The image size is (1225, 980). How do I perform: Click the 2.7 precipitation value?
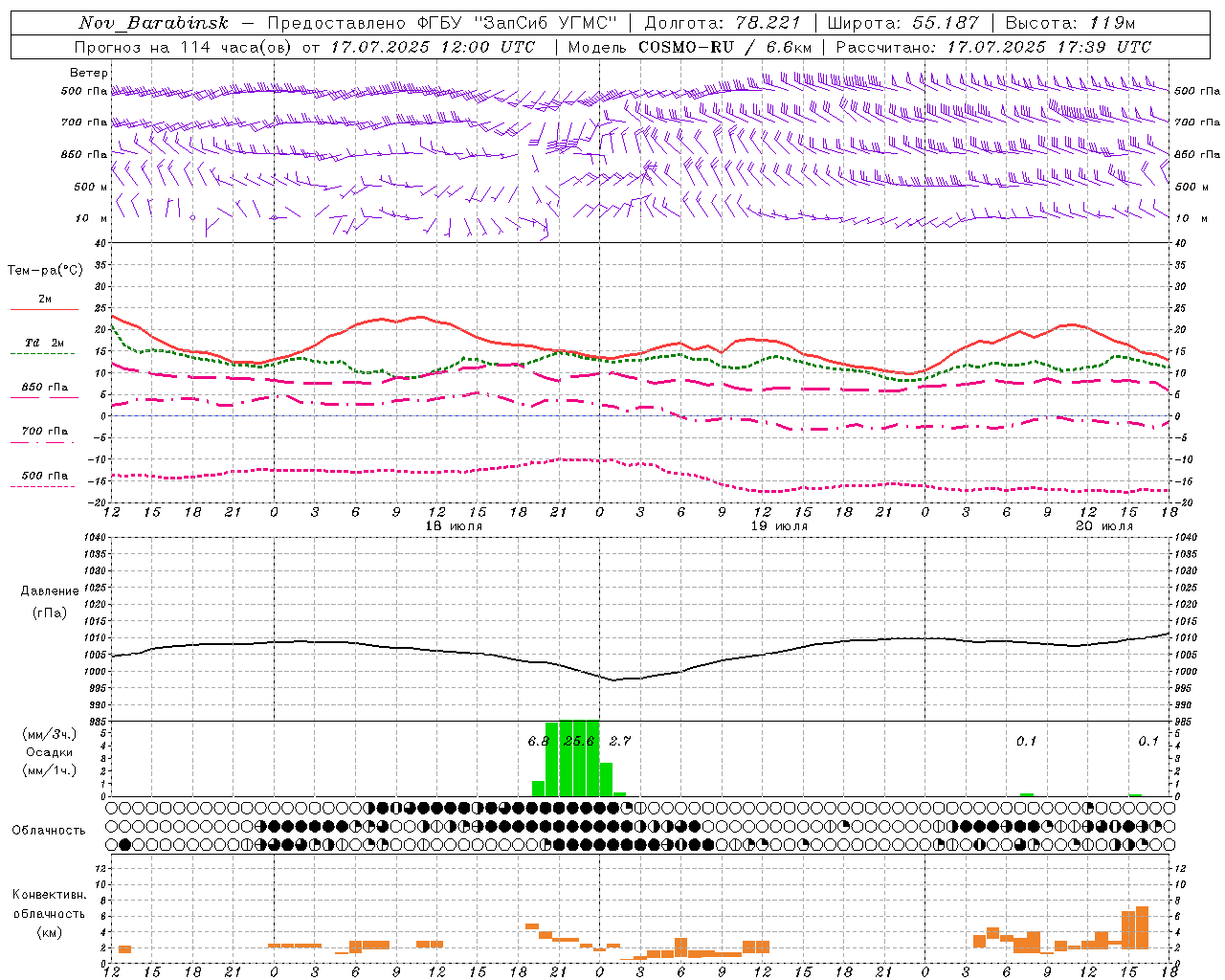click(x=620, y=742)
